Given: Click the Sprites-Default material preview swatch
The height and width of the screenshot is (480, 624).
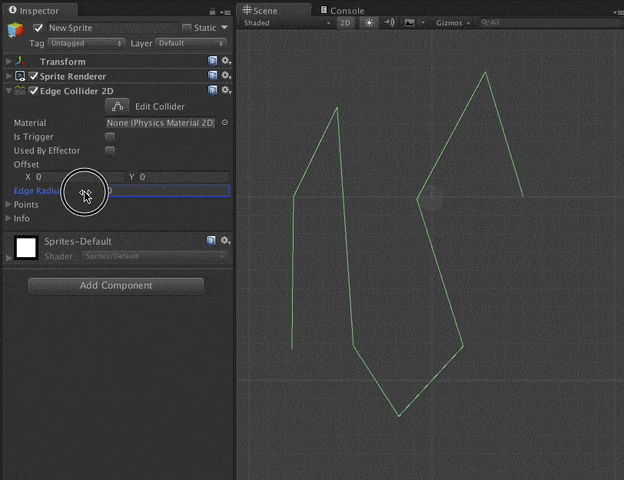Looking at the screenshot, I should (26, 247).
